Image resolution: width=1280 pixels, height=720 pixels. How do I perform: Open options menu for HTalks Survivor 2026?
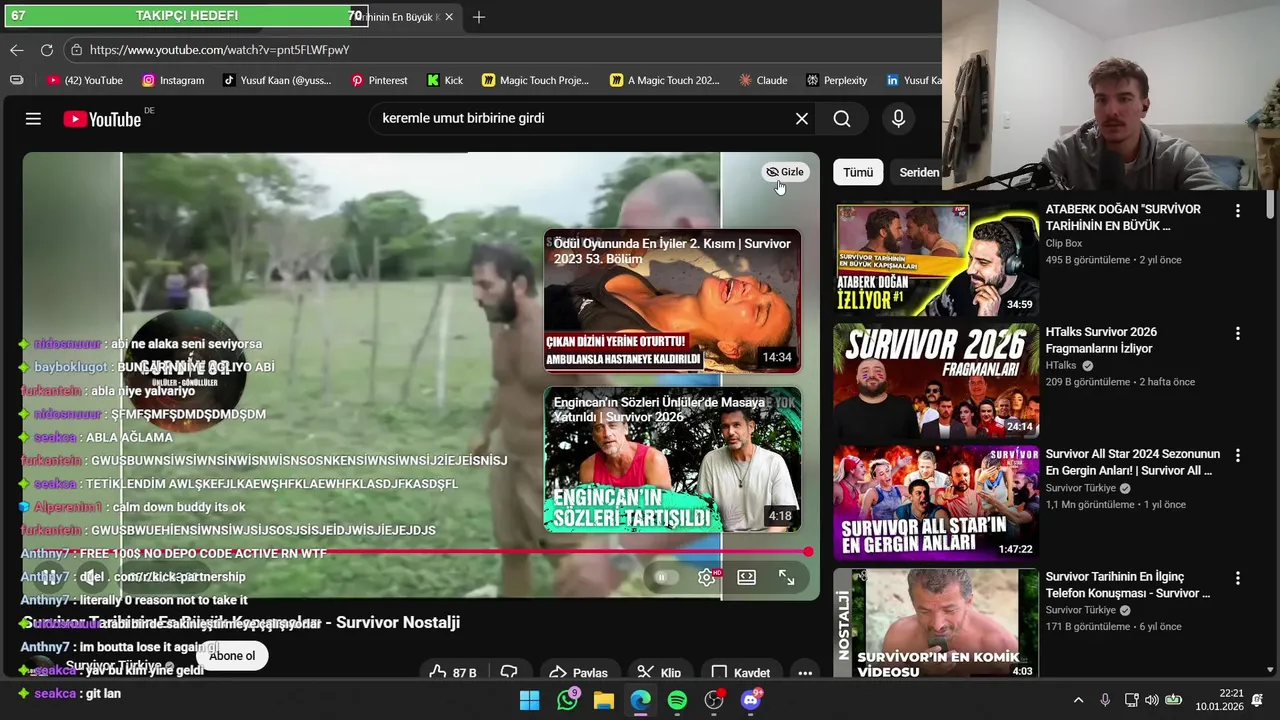(1238, 333)
